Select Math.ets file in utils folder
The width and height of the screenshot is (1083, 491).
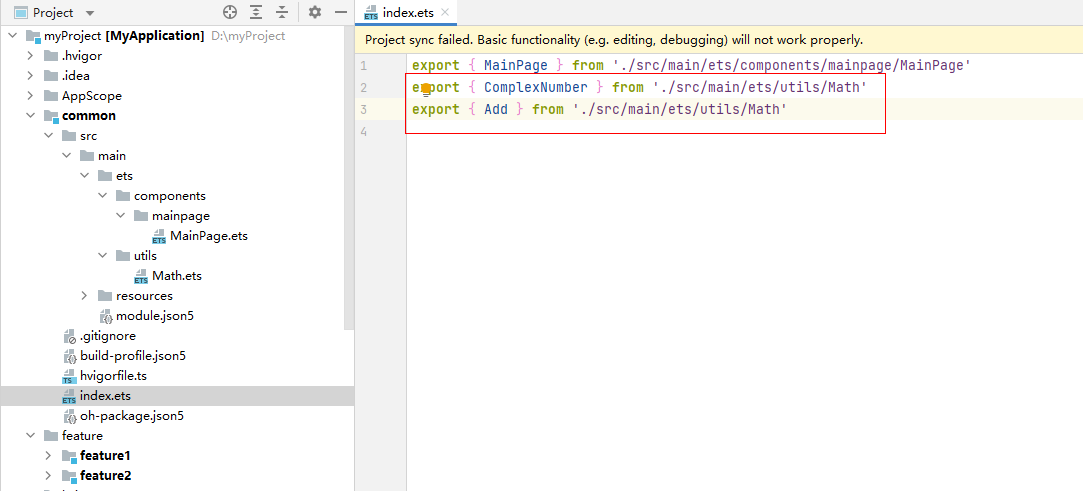(177, 276)
